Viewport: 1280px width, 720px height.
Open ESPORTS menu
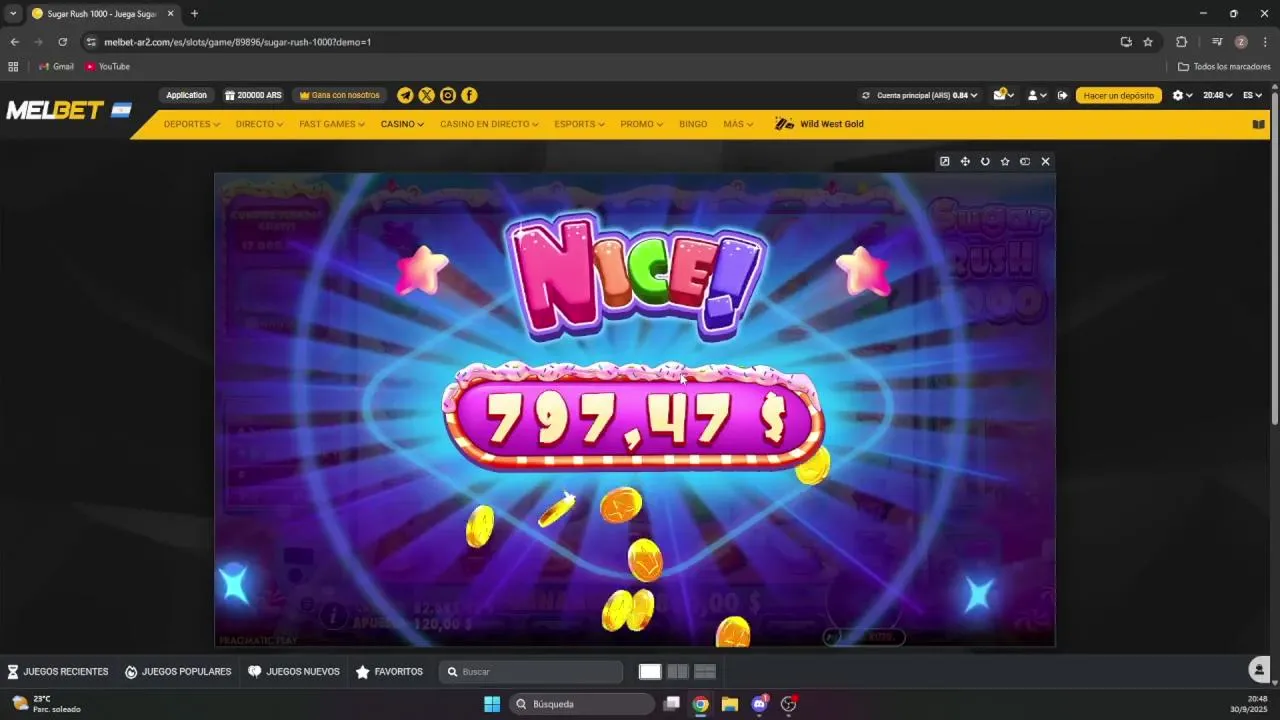point(579,124)
